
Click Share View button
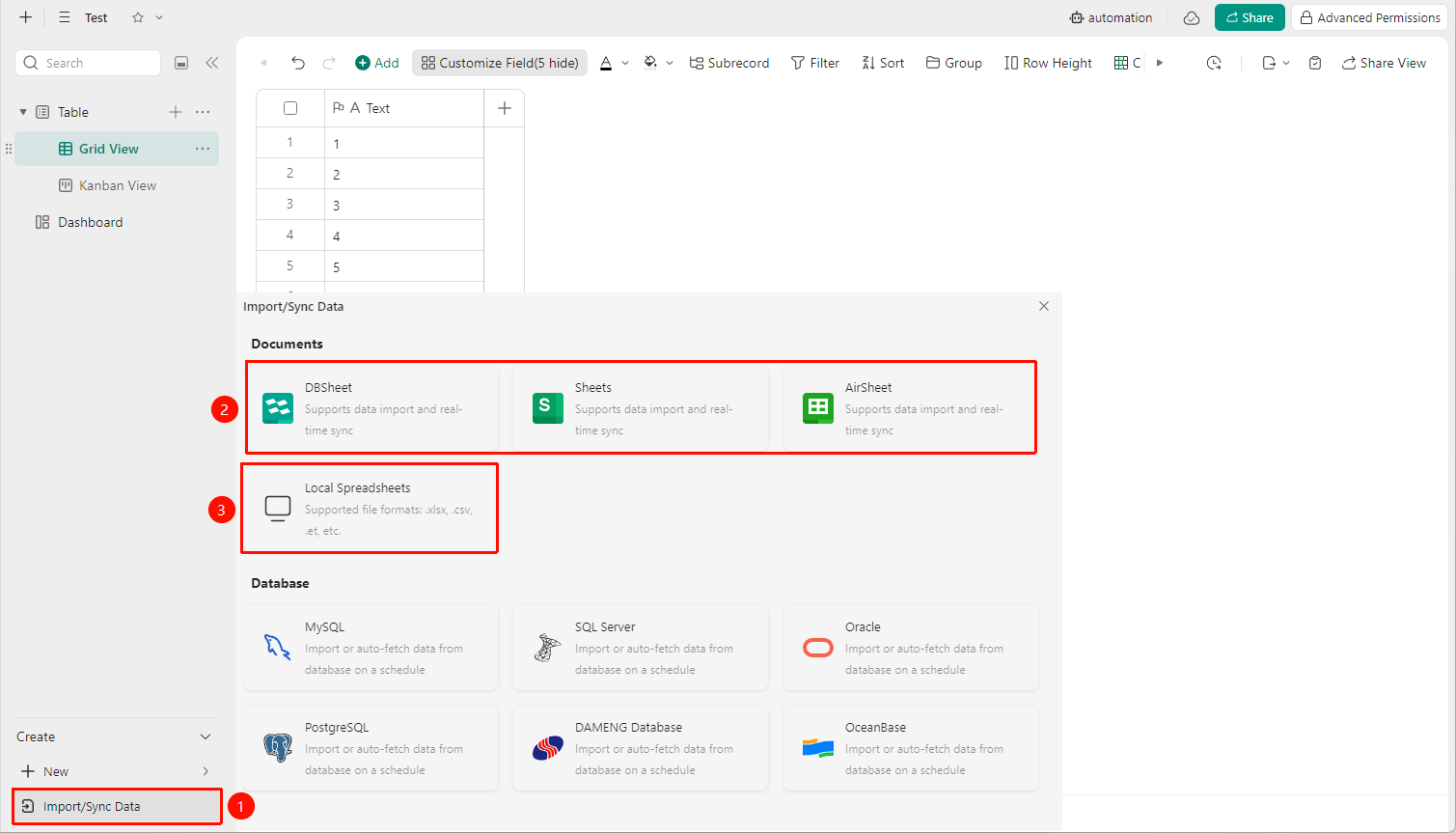point(1384,63)
